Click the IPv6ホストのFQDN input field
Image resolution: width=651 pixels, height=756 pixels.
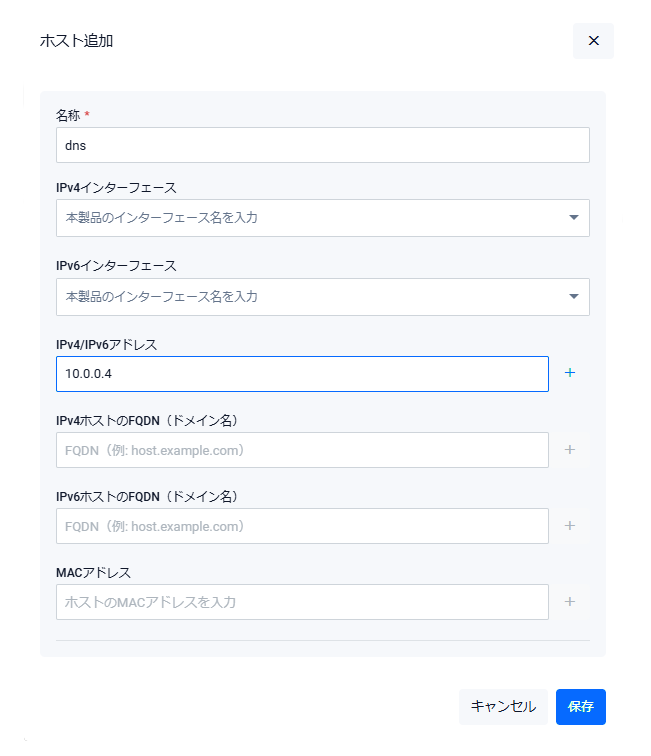(x=302, y=526)
